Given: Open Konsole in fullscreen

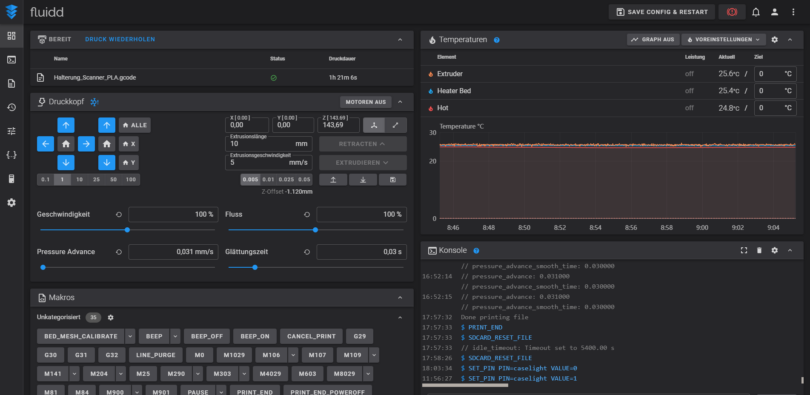Looking at the screenshot, I should point(744,250).
